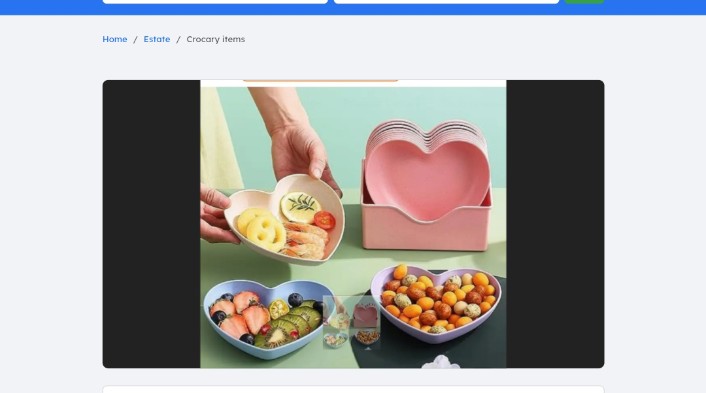Open the Estate breadcrumb category
The width and height of the screenshot is (706, 393).
(157, 39)
